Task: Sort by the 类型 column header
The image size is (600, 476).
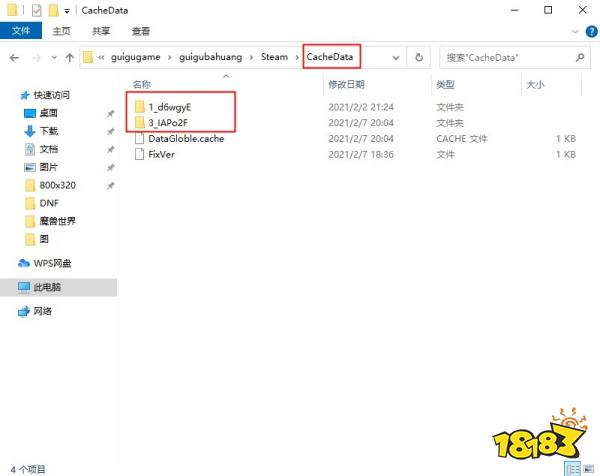Action: pos(445,84)
